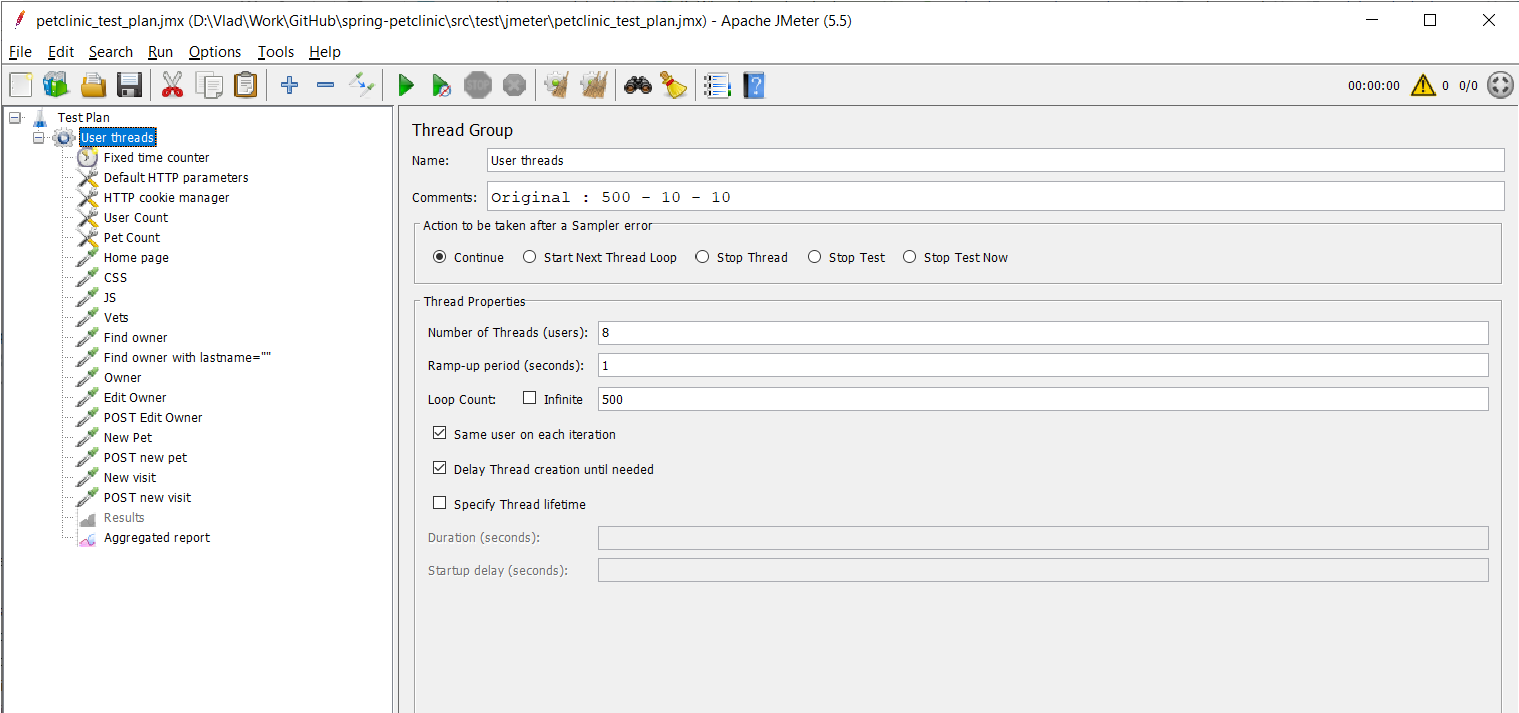1519x713 pixels.
Task: Click the Add plus toolbar icon
Action: pos(290,86)
